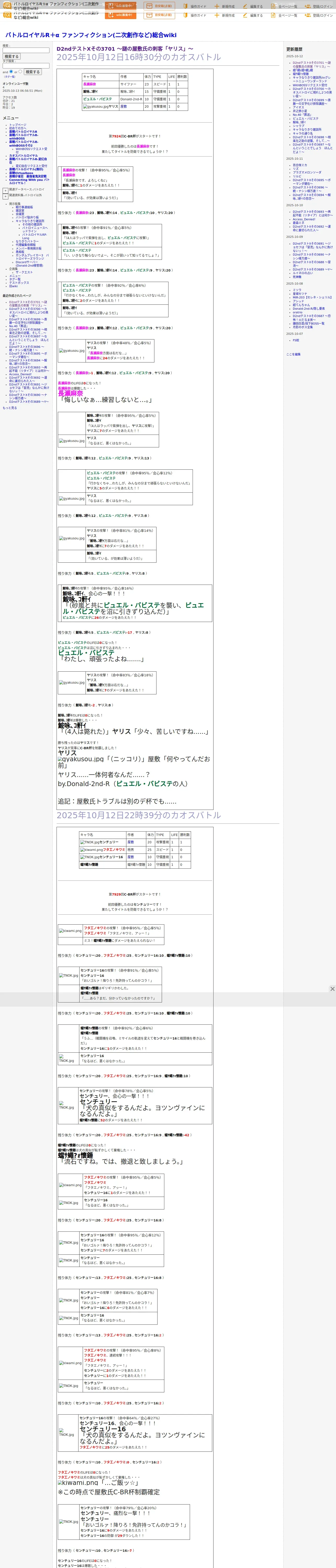
Task: Open 初めての方へ menu link
Action: click(18, 128)
